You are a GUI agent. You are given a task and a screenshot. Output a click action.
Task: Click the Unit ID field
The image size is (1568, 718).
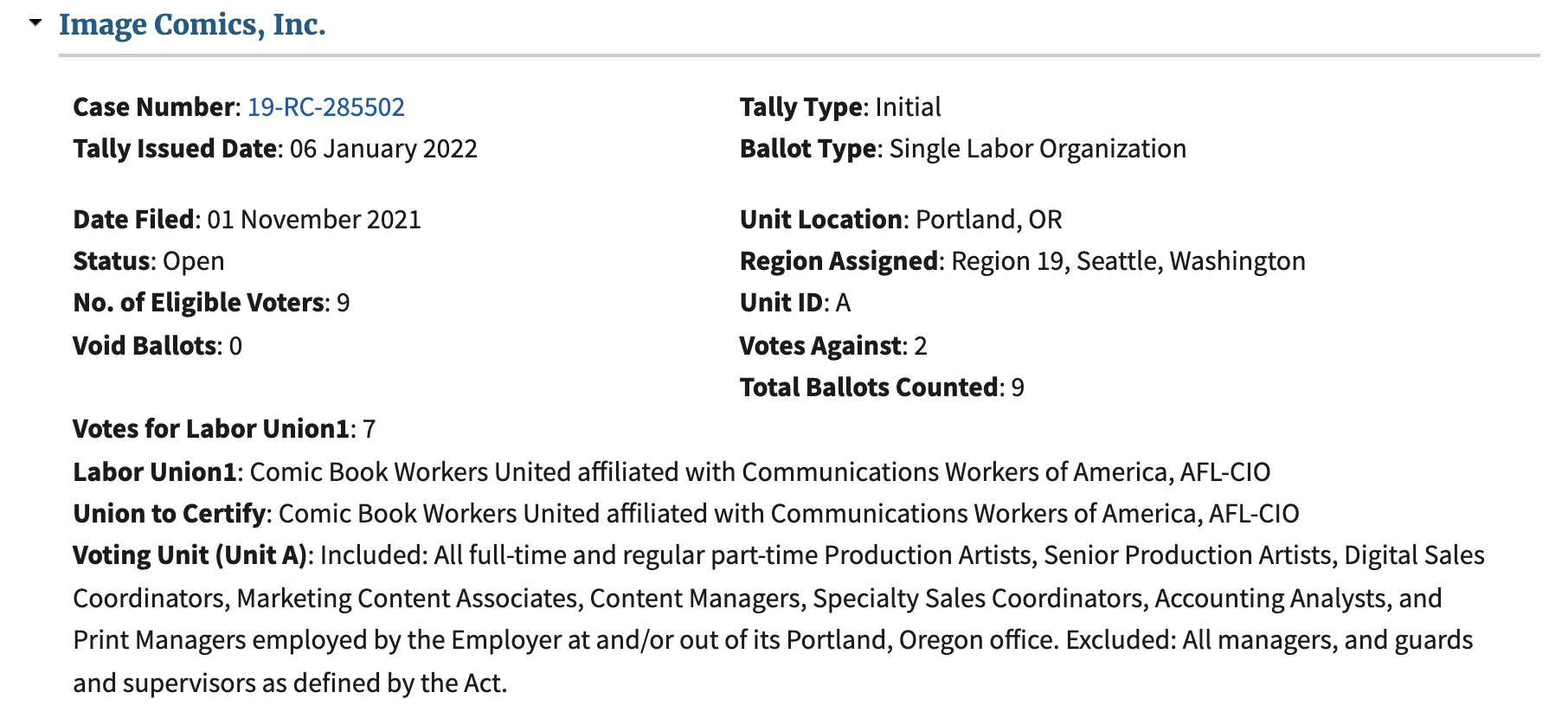pyautogui.click(x=795, y=303)
